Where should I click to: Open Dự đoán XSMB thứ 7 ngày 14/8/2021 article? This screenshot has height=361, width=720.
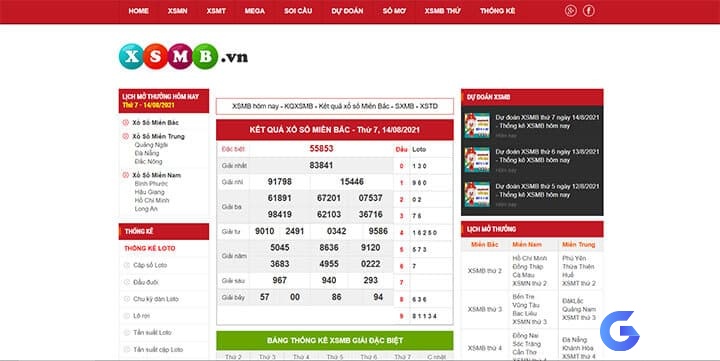tap(547, 122)
